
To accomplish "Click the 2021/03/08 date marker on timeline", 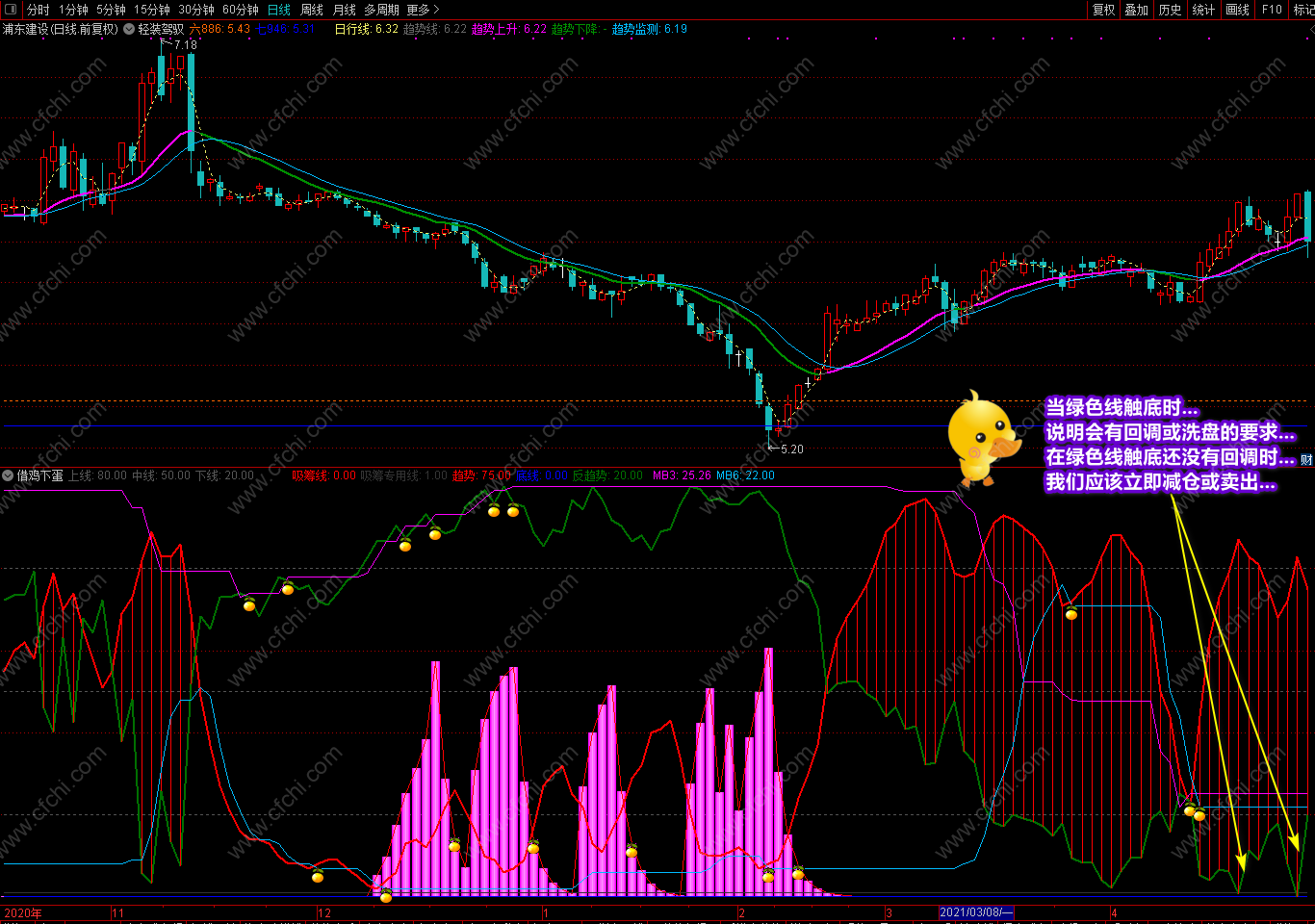I will tap(976, 912).
